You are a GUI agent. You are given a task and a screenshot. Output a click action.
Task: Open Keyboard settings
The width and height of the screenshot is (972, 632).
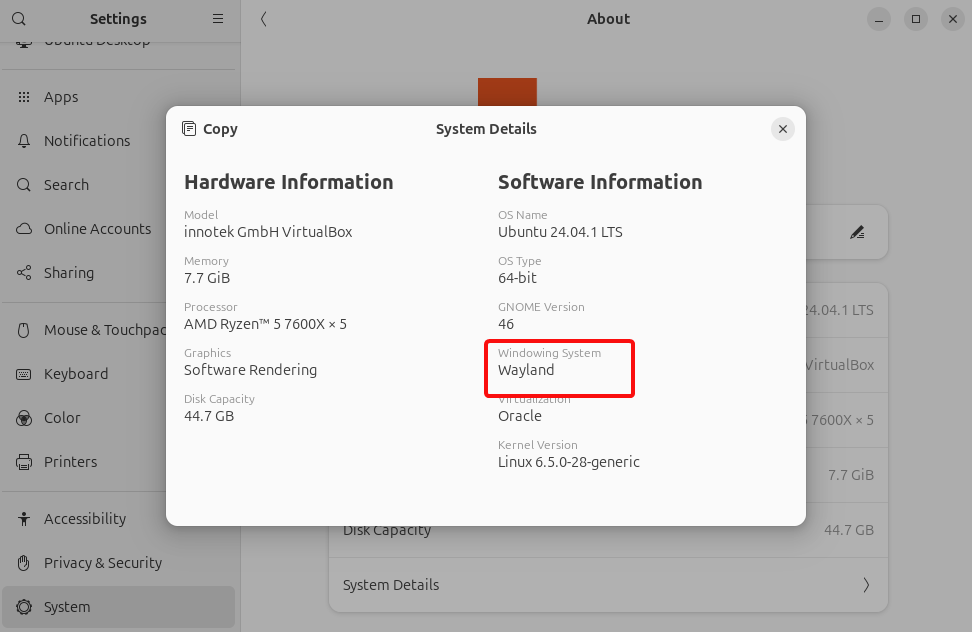[118, 374]
